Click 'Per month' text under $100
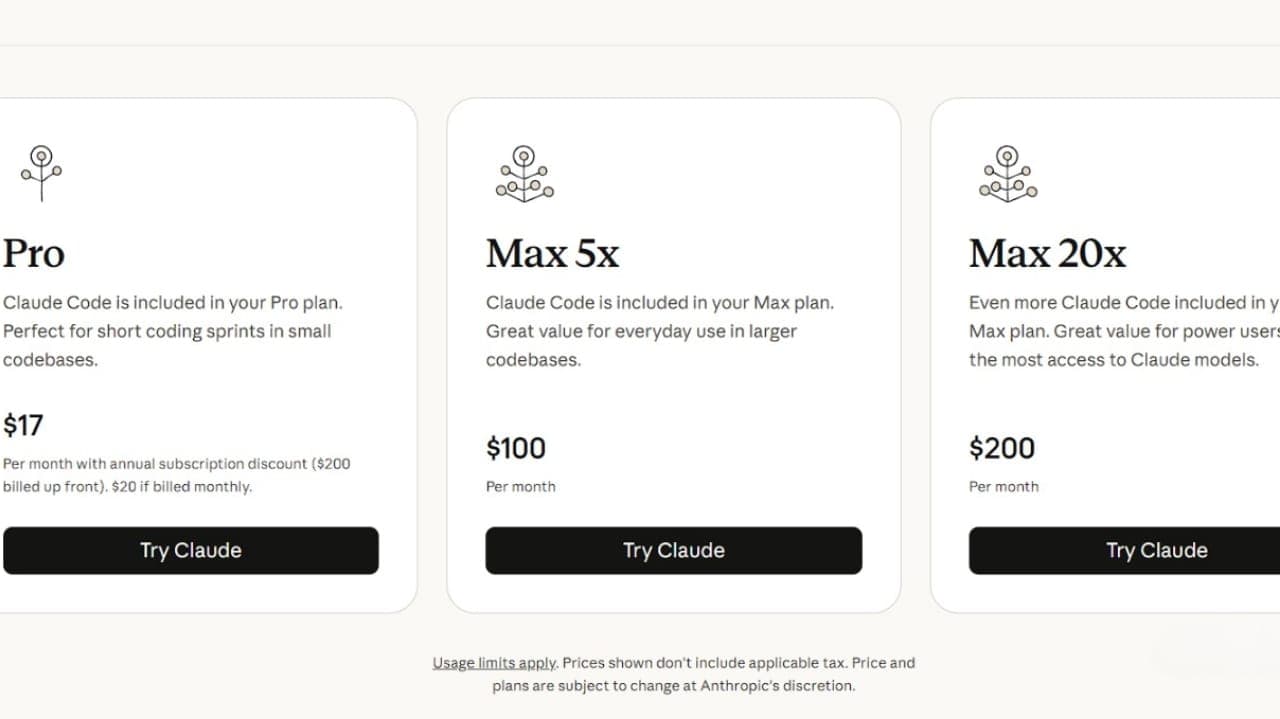The height and width of the screenshot is (719, 1280). (x=521, y=487)
